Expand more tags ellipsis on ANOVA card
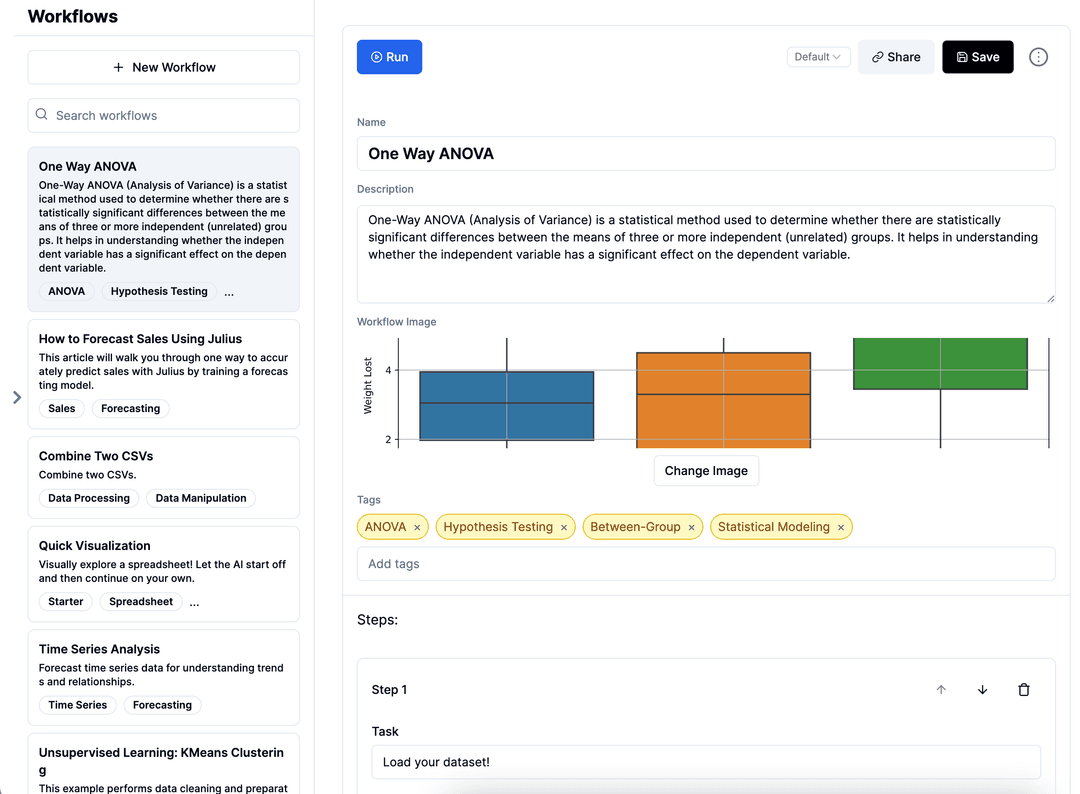 click(229, 292)
